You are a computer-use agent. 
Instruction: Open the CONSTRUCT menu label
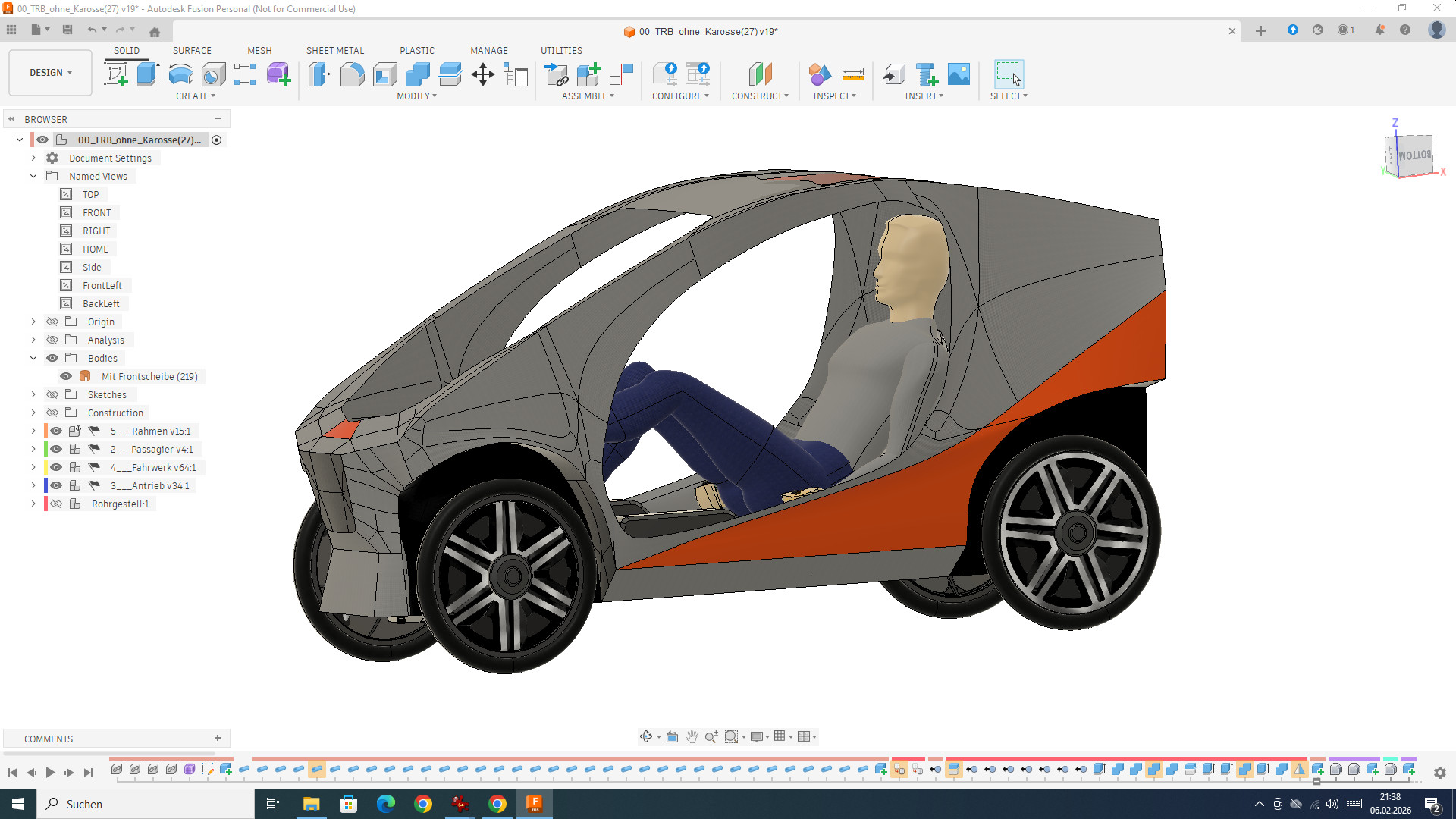[x=759, y=96]
